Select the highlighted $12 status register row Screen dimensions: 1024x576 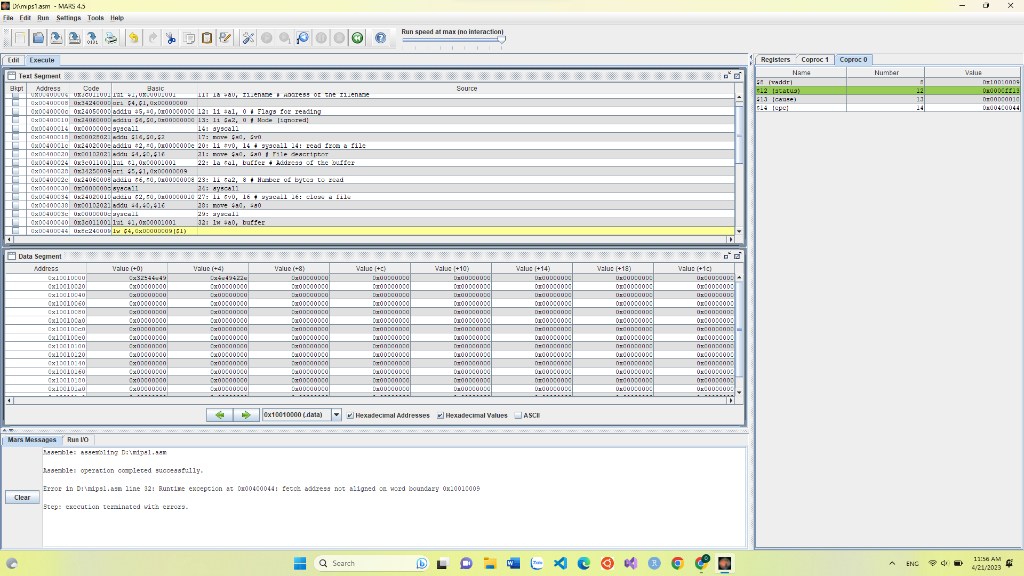pyautogui.click(x=850, y=89)
